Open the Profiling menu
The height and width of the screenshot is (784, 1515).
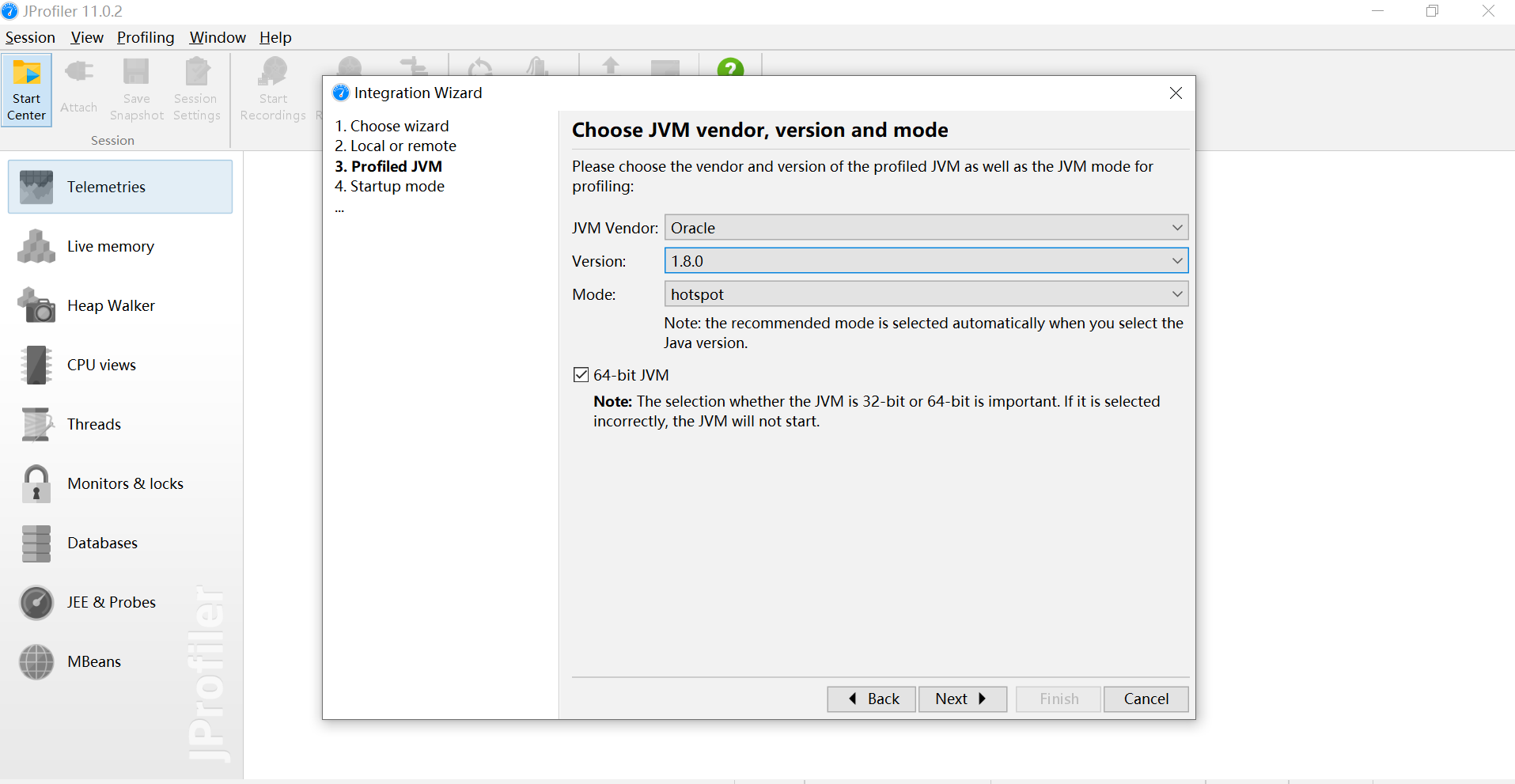pyautogui.click(x=146, y=37)
